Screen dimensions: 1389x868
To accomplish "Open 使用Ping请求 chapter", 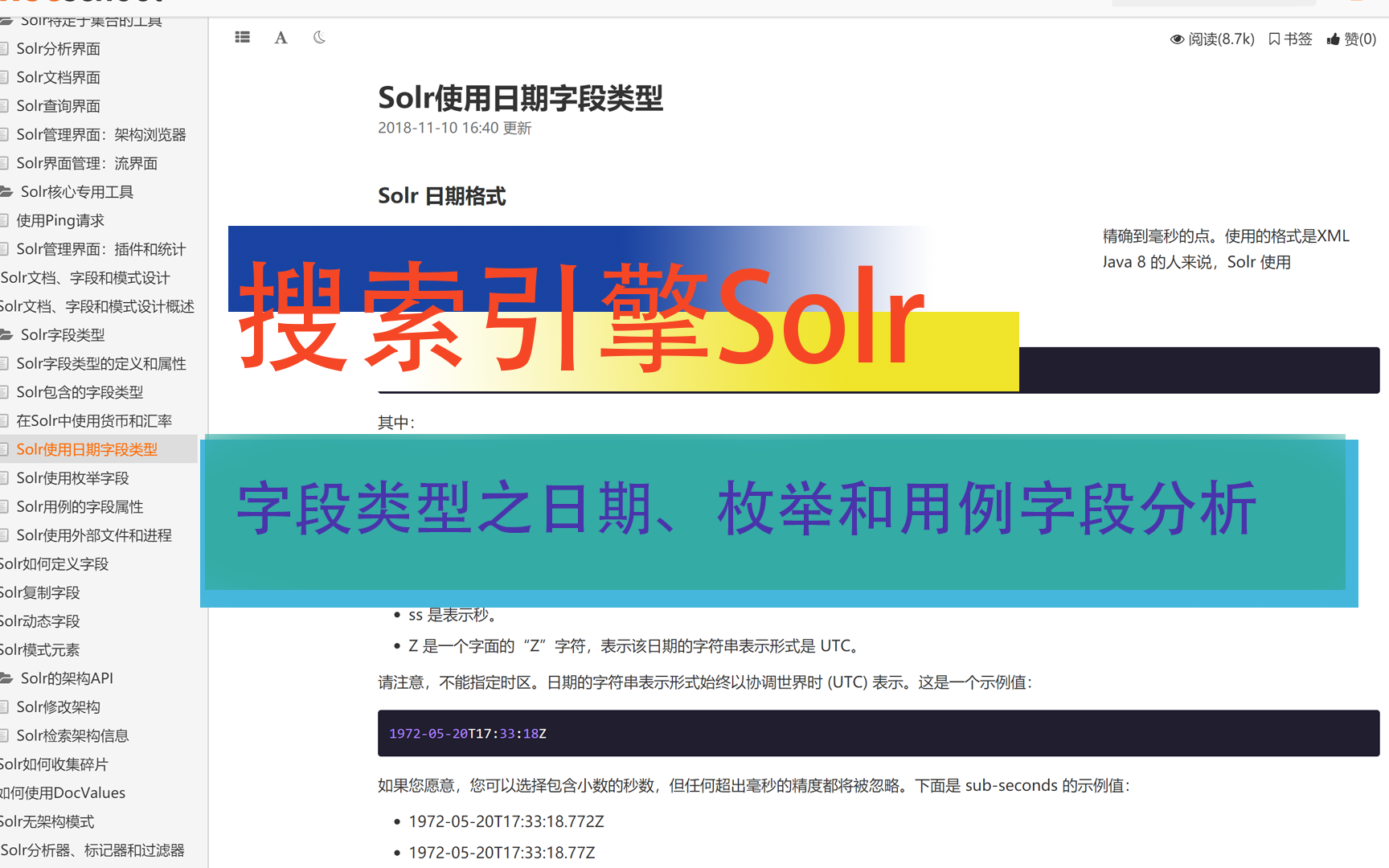I will click(x=60, y=220).
